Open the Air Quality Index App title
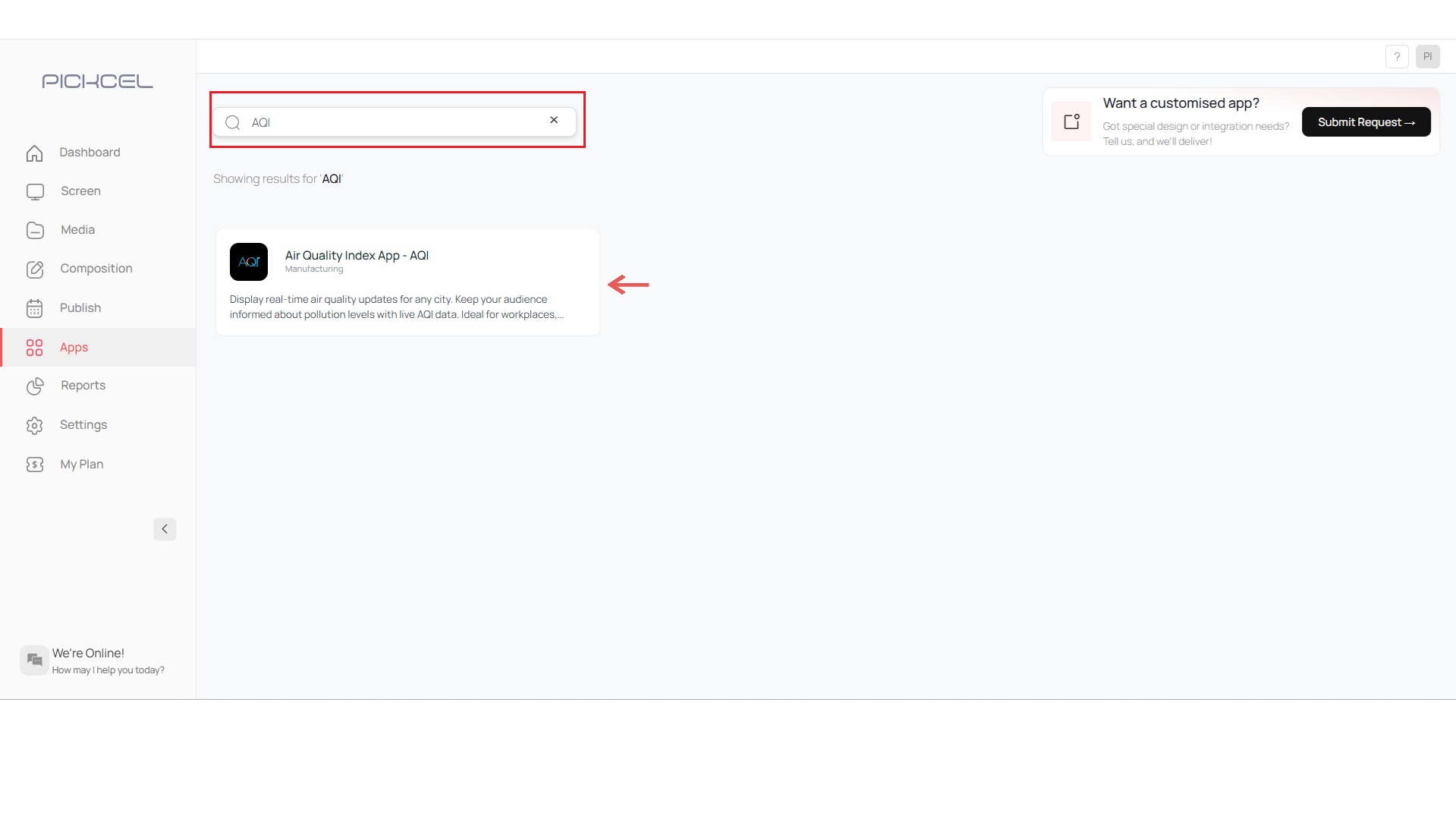Screen dimensions: 1456x819 point(357,256)
